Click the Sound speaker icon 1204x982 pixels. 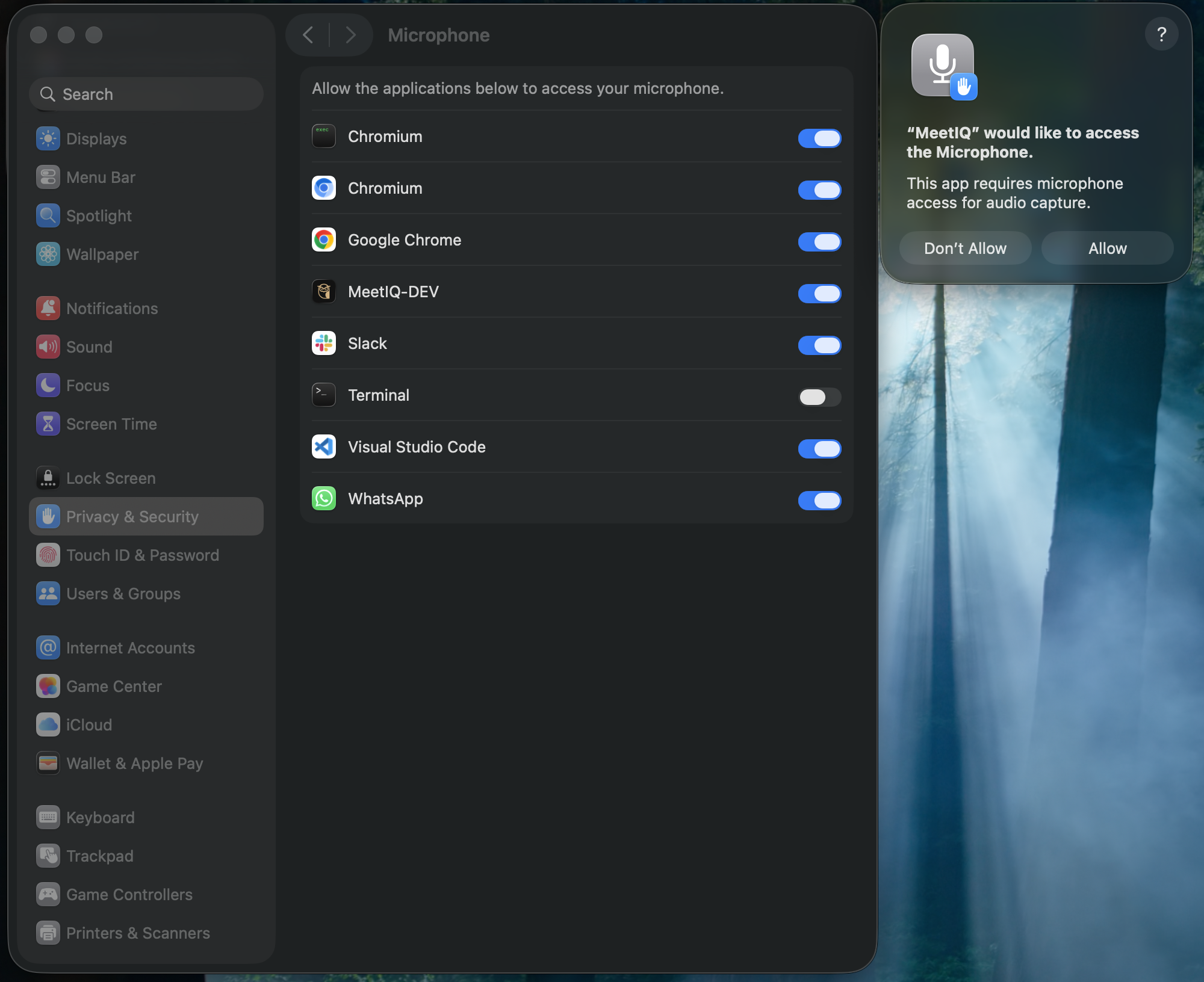coord(48,347)
